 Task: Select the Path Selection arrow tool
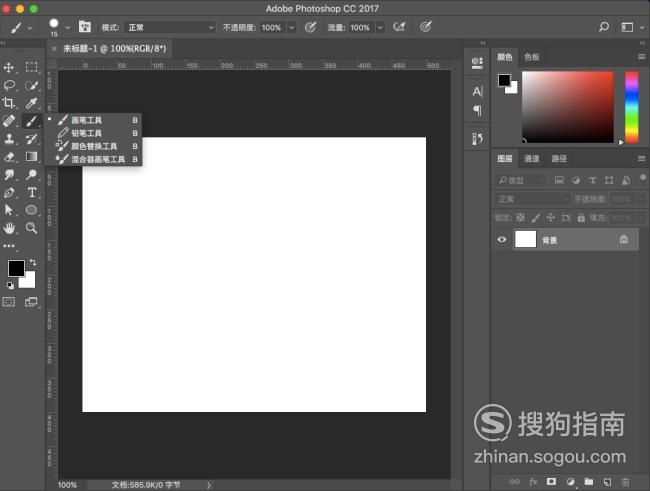click(x=9, y=210)
